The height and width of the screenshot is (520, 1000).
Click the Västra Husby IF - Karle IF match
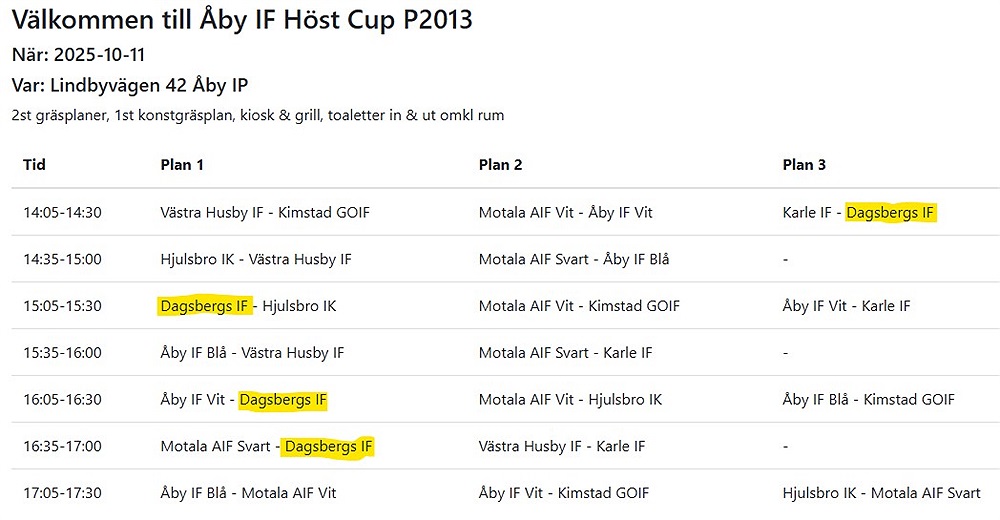click(x=561, y=446)
